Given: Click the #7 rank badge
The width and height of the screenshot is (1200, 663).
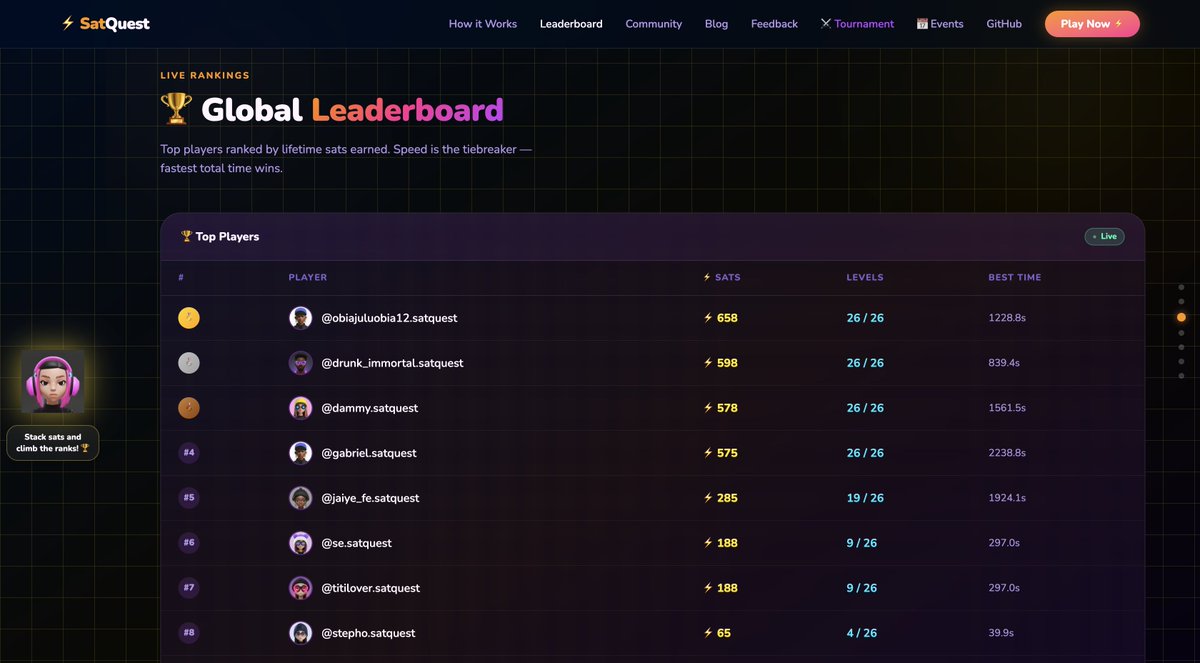Looking at the screenshot, I should [189, 588].
